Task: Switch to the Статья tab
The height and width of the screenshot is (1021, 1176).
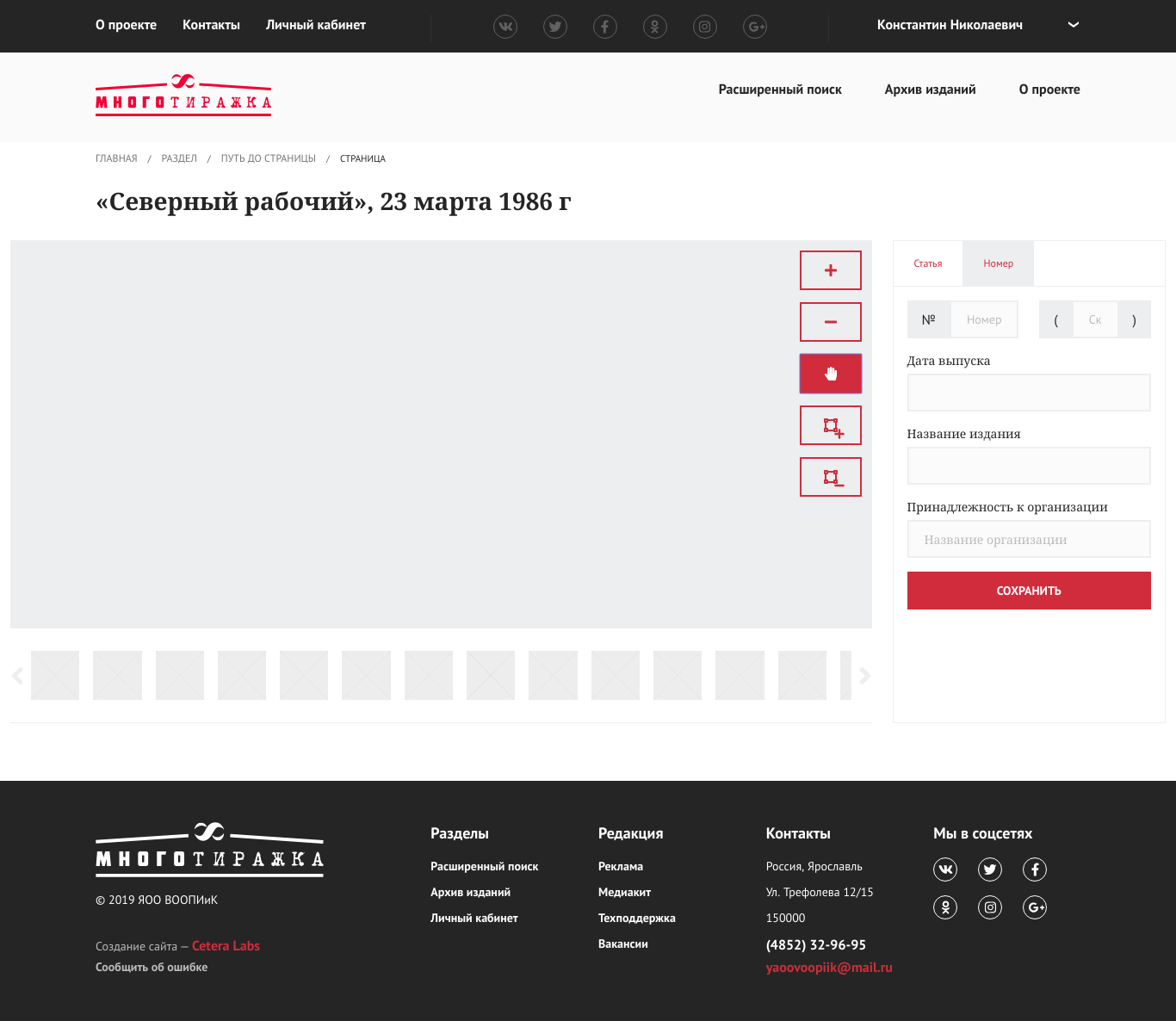Action: (929, 263)
